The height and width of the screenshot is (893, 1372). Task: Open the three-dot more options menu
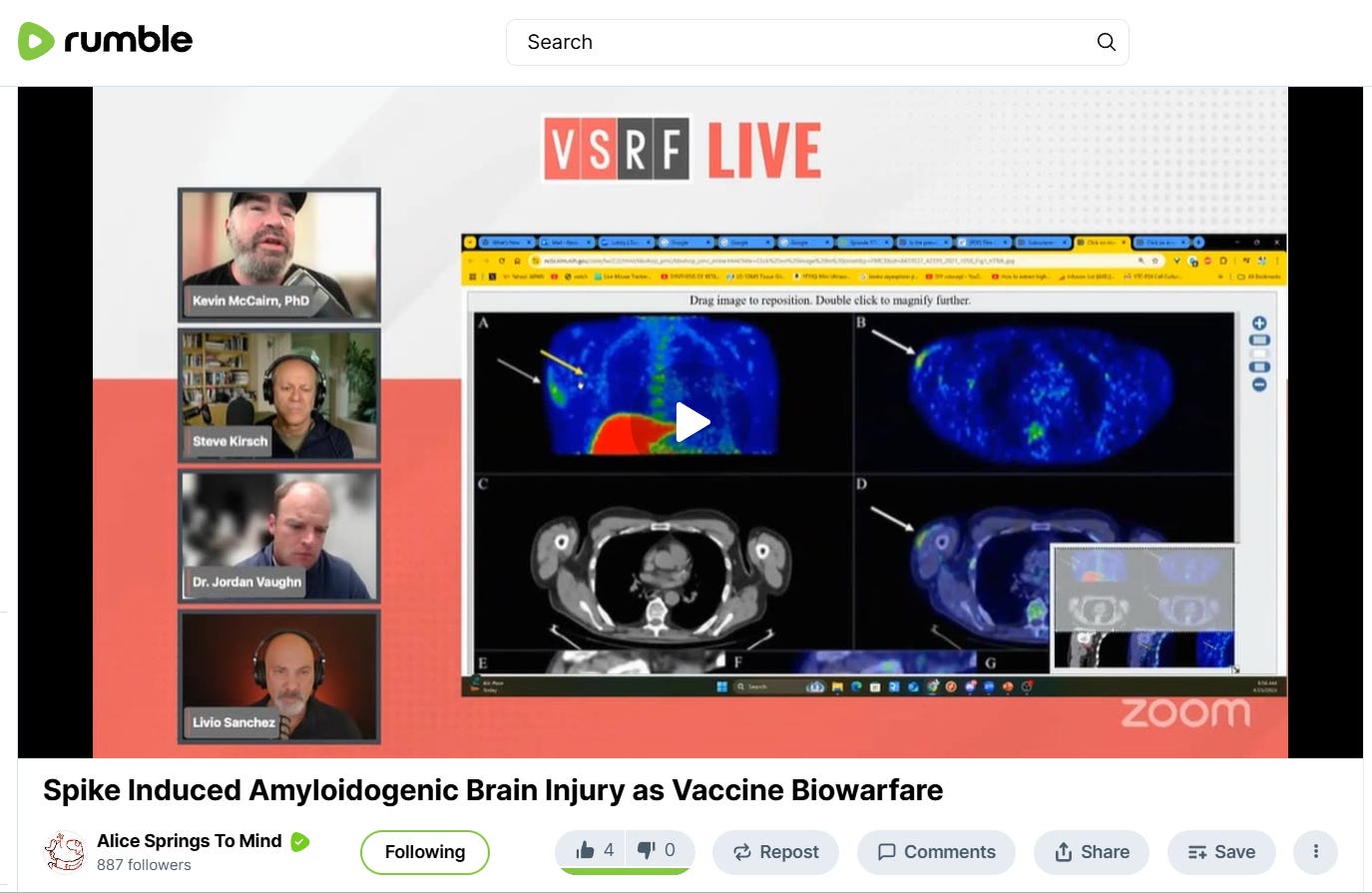tap(1315, 852)
